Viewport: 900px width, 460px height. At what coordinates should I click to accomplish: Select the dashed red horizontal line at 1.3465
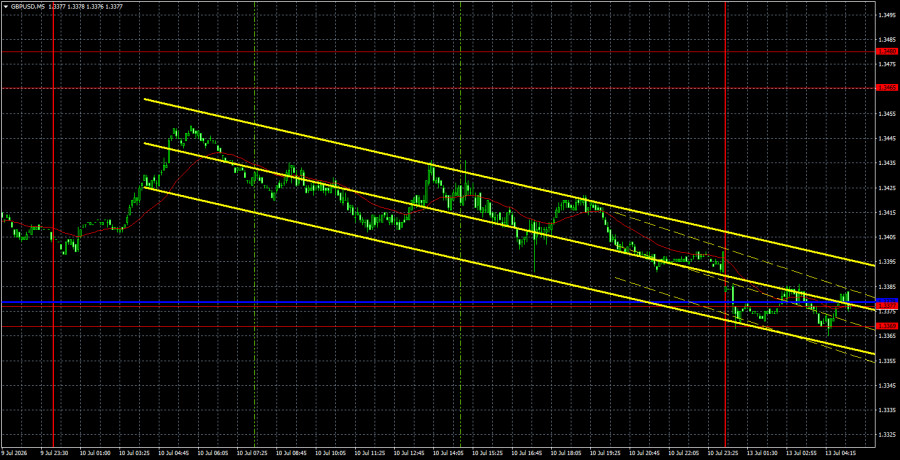pyautogui.click(x=437, y=88)
